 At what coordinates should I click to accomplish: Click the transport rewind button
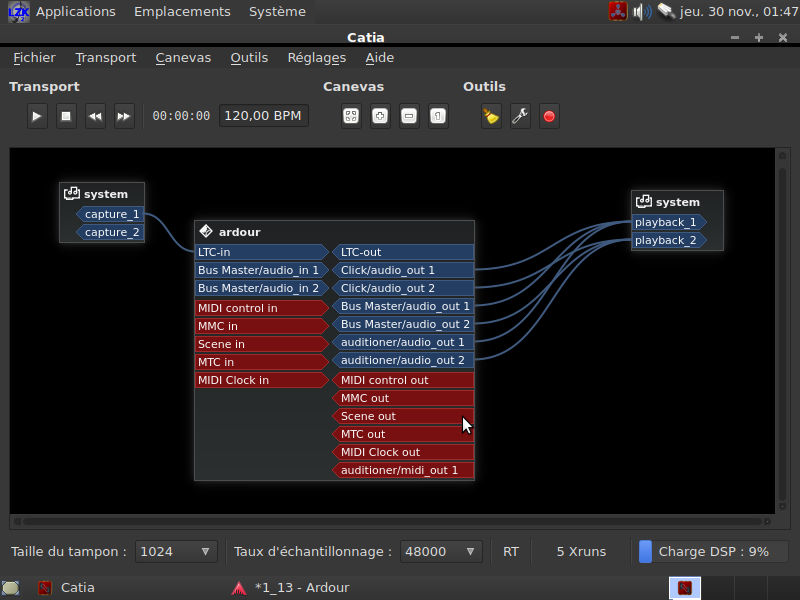coord(95,116)
